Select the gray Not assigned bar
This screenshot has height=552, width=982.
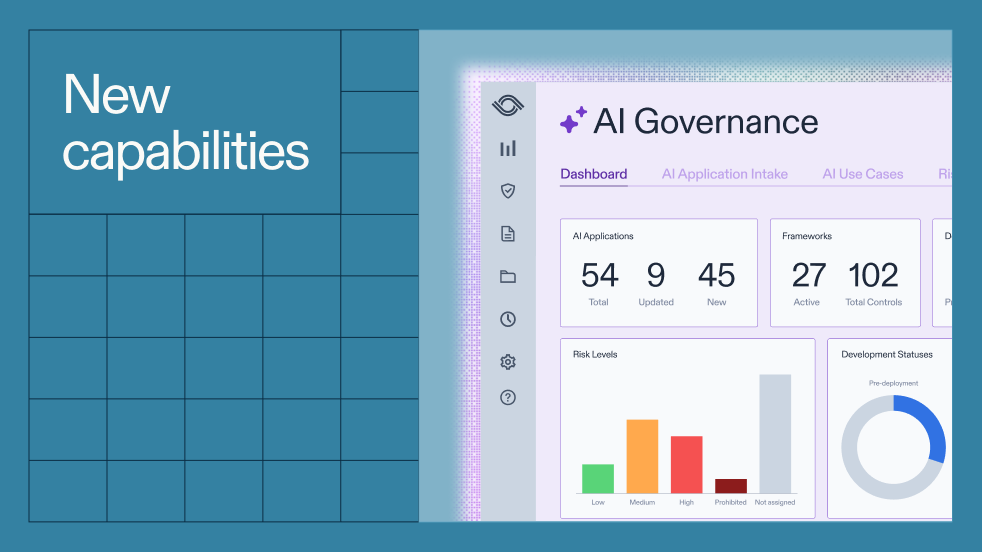coord(775,434)
